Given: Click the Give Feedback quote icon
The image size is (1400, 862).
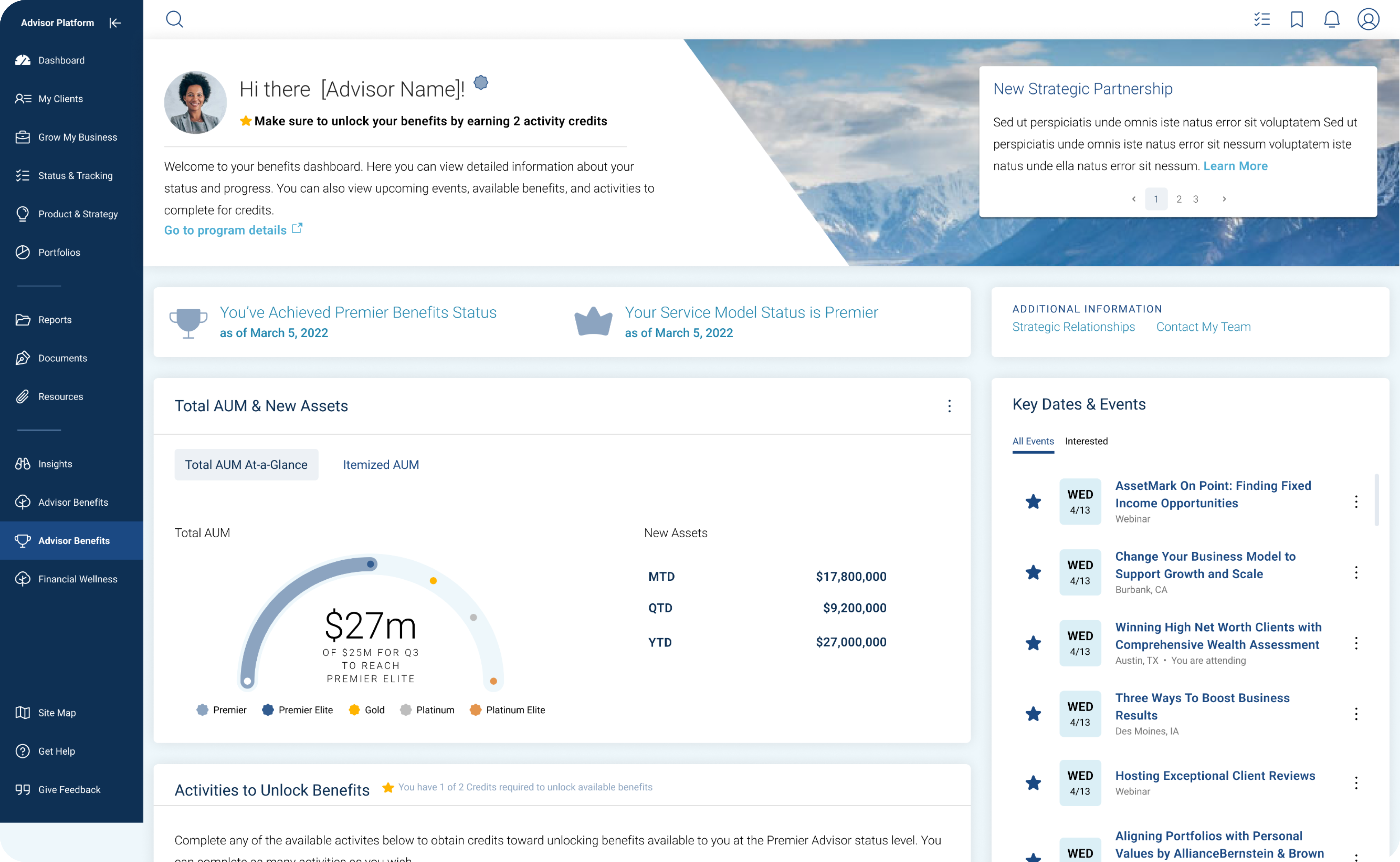Looking at the screenshot, I should (23, 789).
